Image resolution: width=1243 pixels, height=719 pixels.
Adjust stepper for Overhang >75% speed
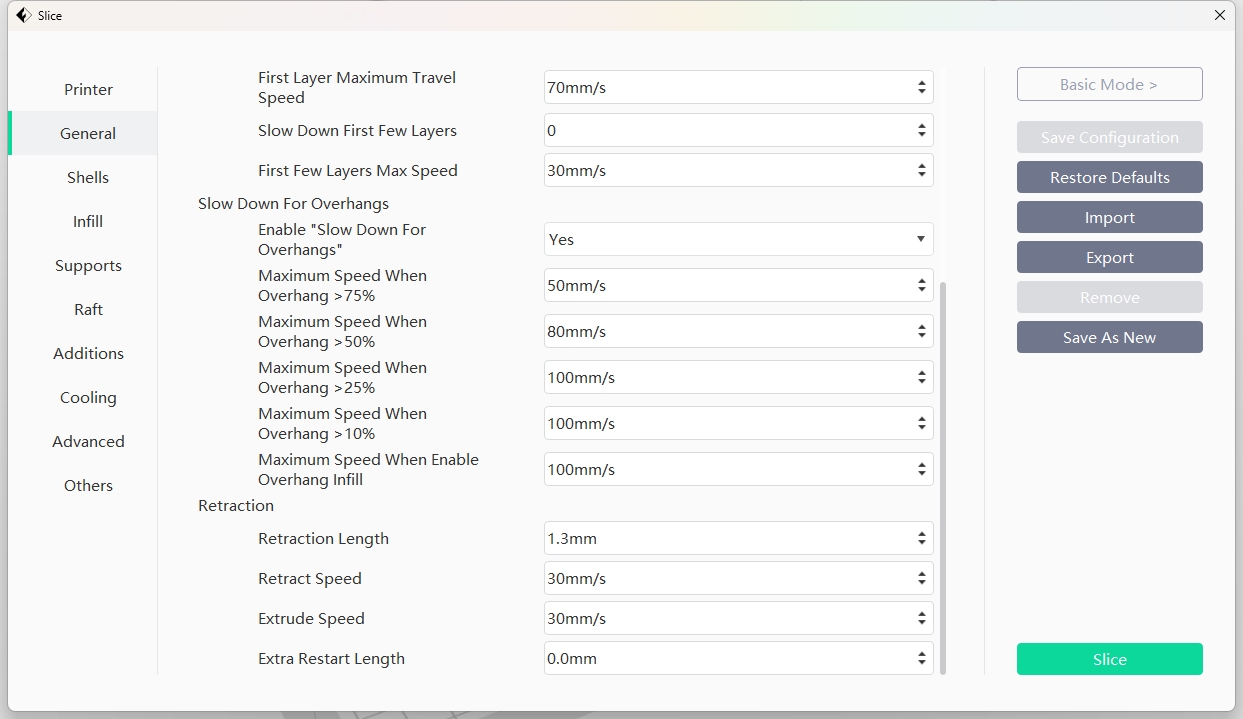(921, 286)
